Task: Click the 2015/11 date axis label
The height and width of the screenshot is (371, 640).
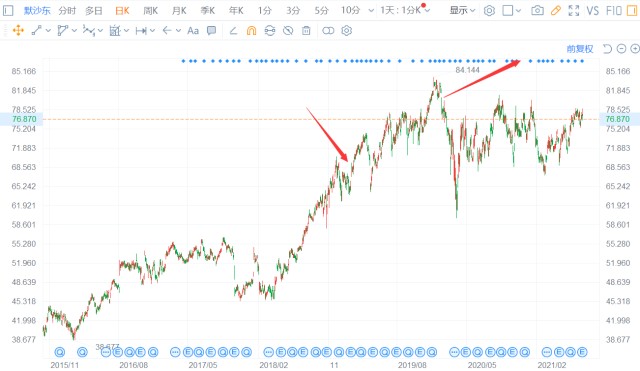Action: 64,364
